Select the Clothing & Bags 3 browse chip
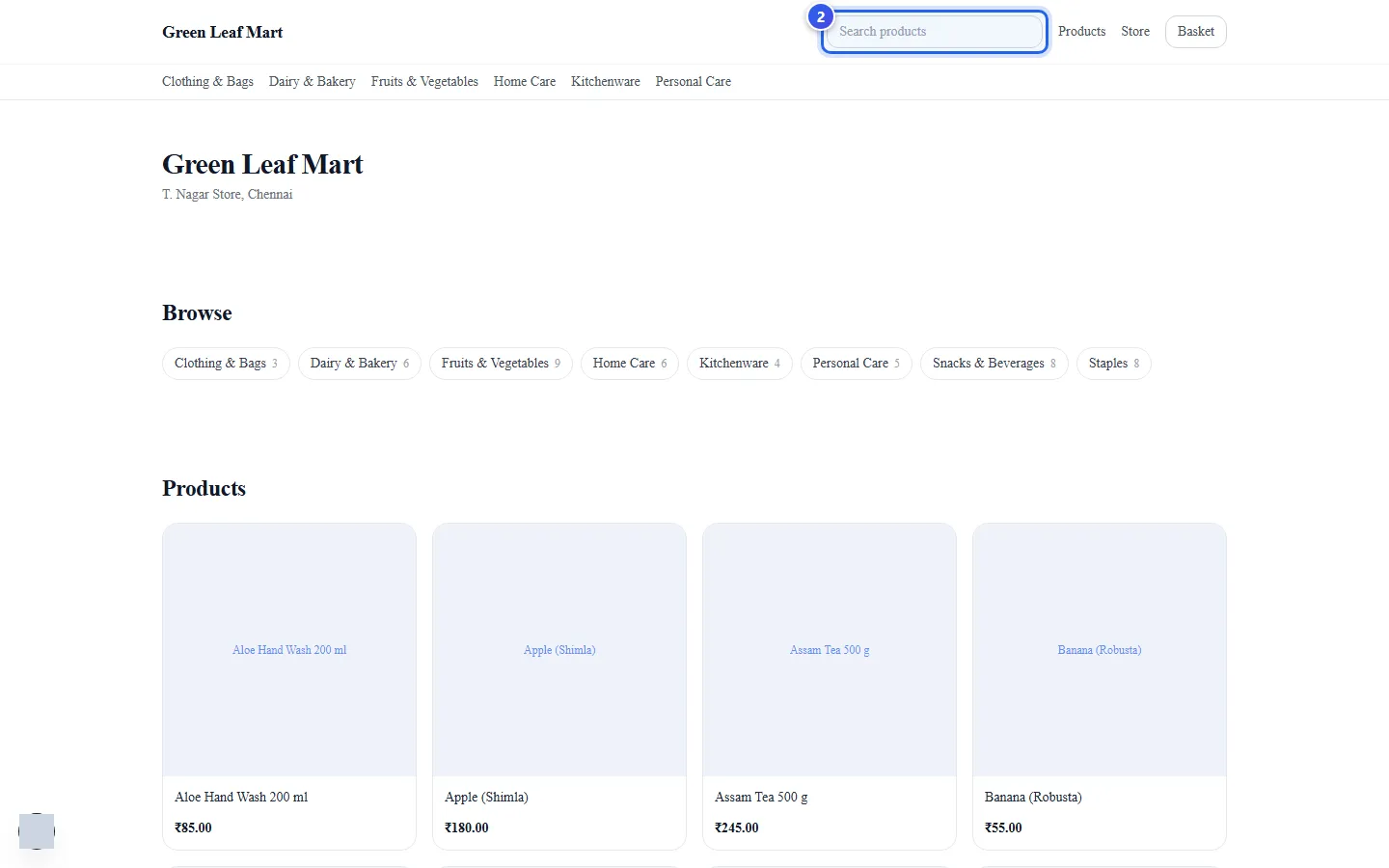The width and height of the screenshot is (1389, 868). (226, 364)
